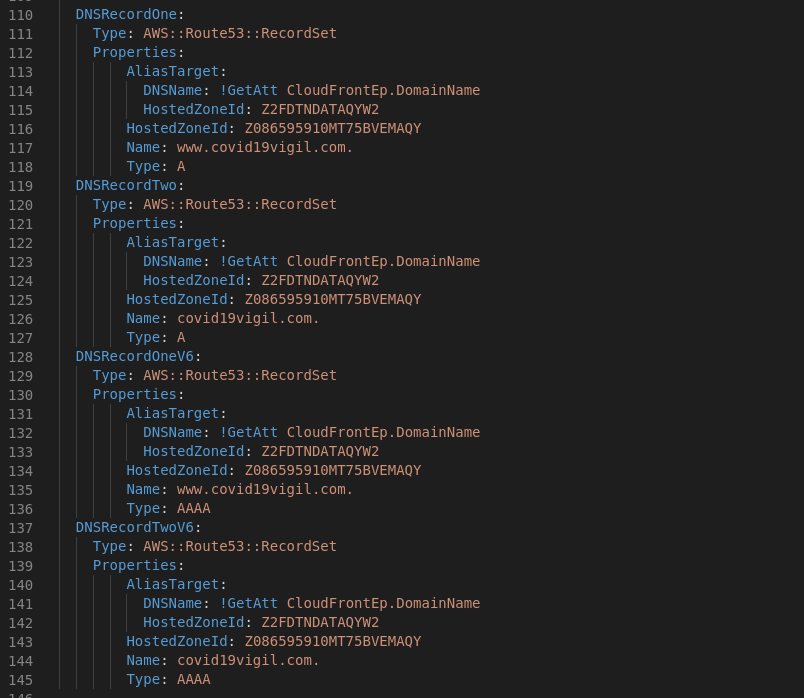
Task: Click Z2FDTNDATAQYW2 value on line 124
Action: coord(320,281)
